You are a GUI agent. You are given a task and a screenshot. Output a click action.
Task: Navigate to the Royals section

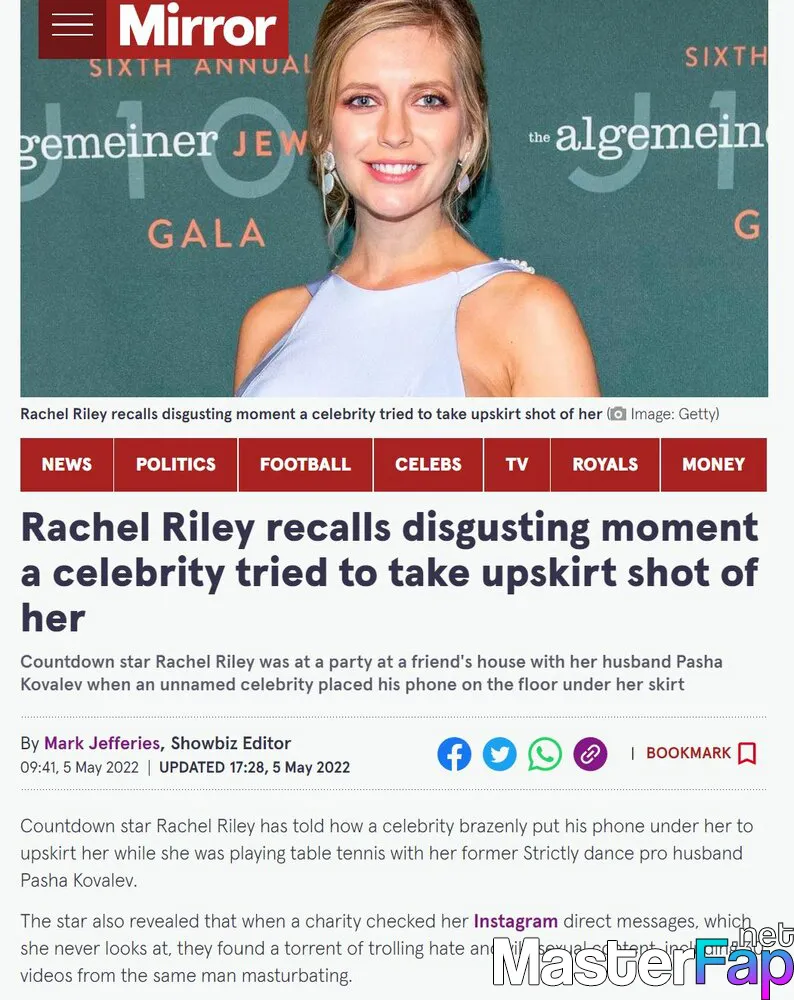pyautogui.click(x=605, y=464)
